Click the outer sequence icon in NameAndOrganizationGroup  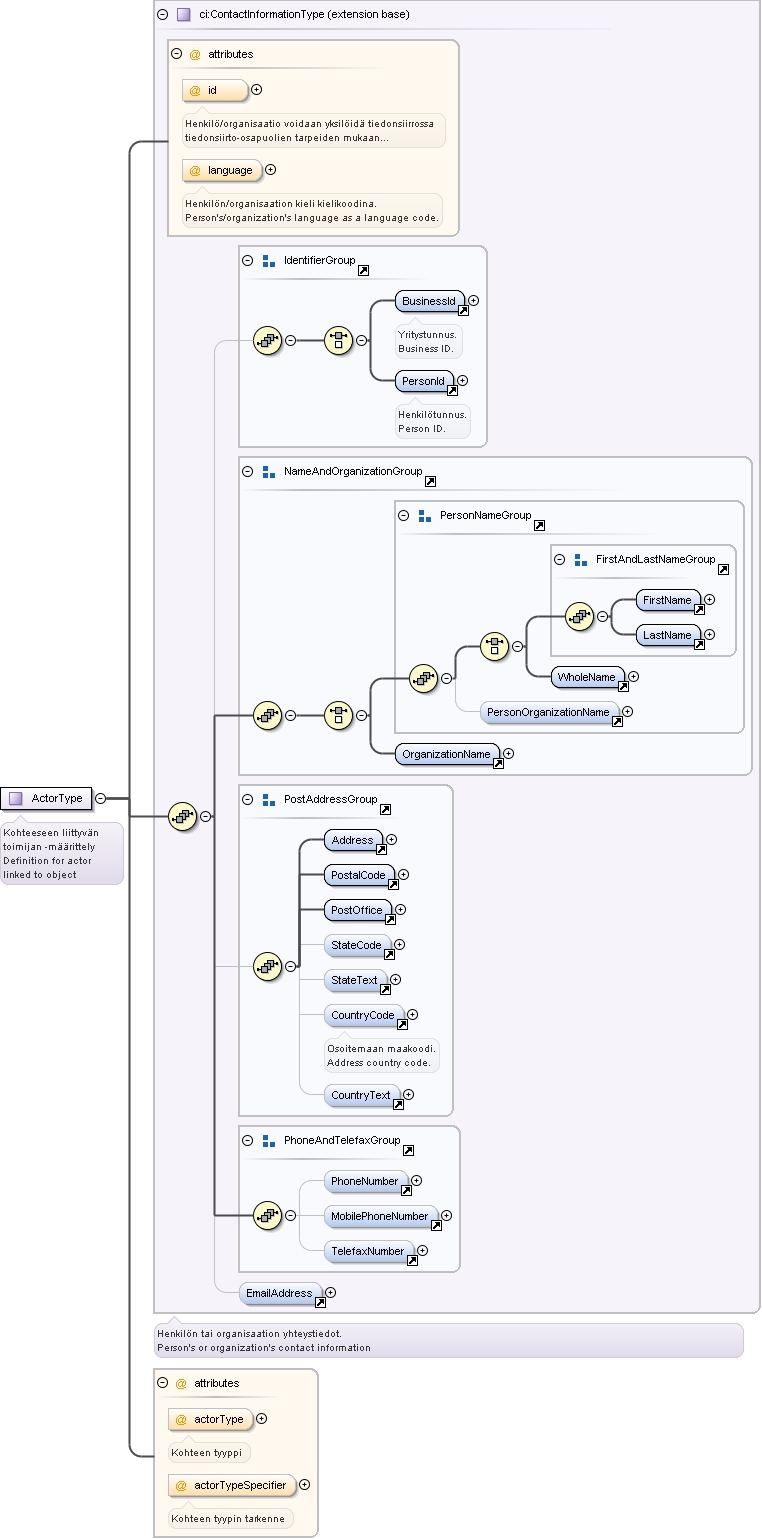coord(267,715)
